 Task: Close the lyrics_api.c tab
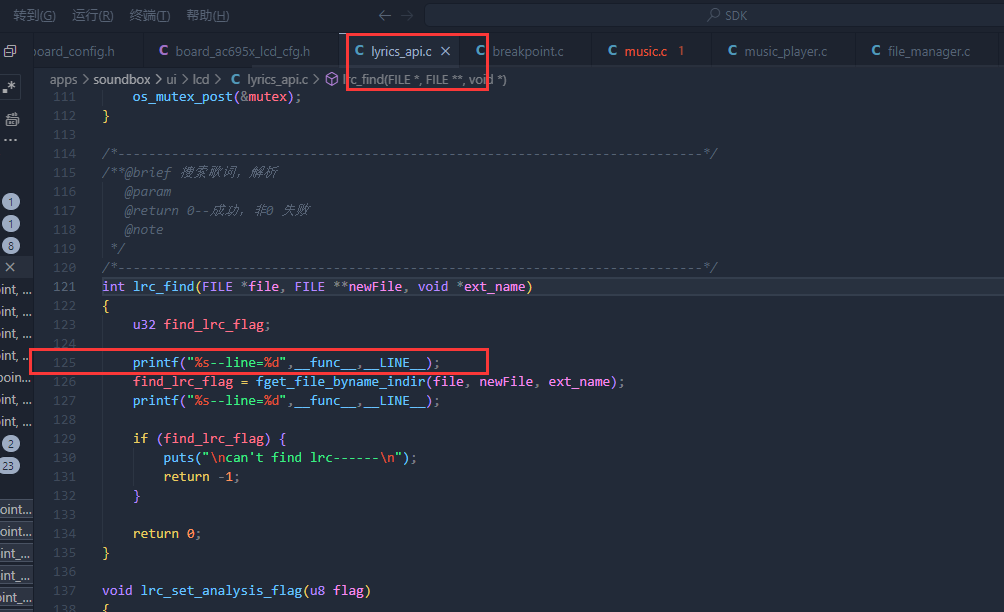click(x=445, y=51)
